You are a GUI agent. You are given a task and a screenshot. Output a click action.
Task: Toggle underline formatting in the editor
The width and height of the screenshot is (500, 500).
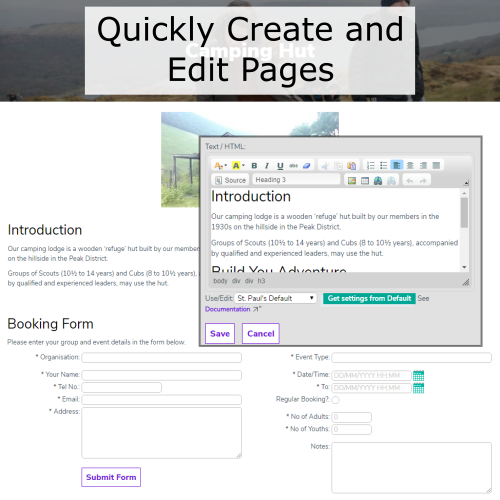tap(280, 165)
